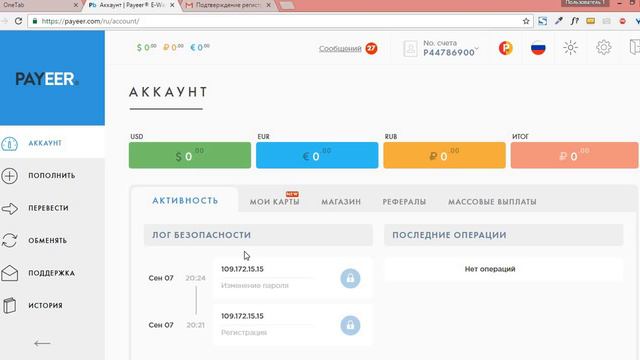Click the orange ruble currency icon
Image resolution: width=640 pixels, height=360 pixels.
click(506, 49)
